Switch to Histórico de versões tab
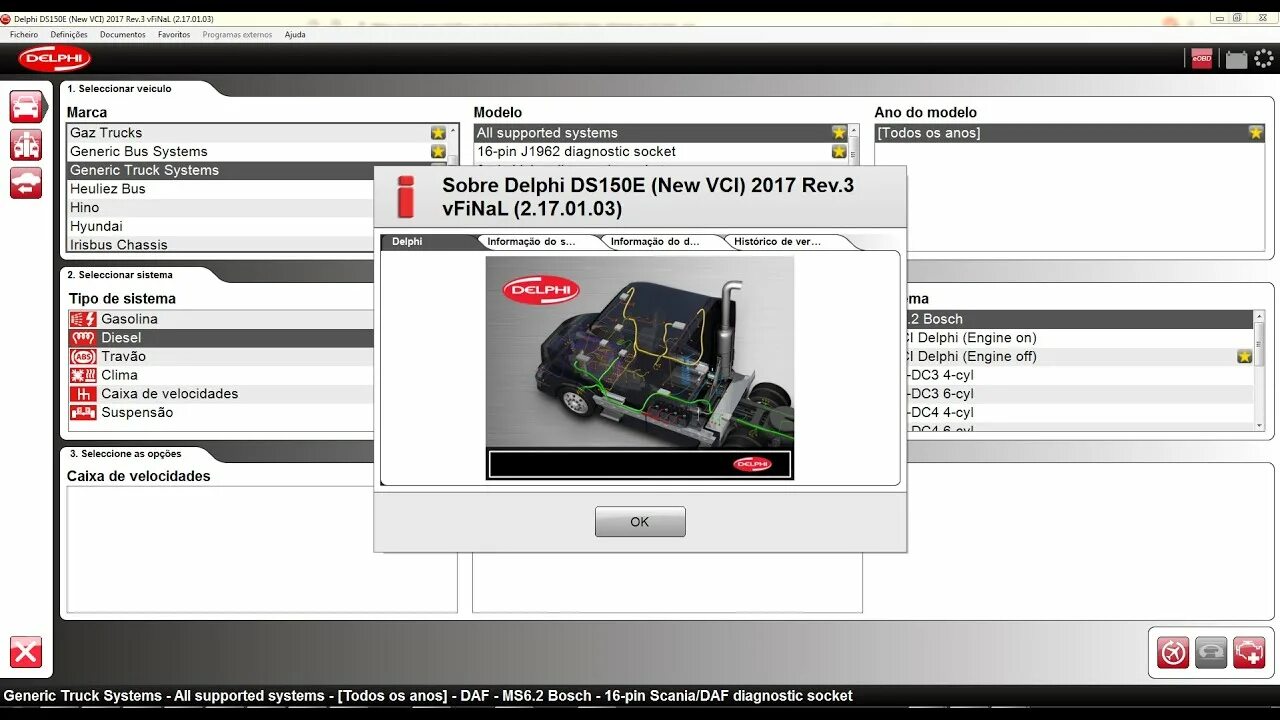 (x=784, y=241)
